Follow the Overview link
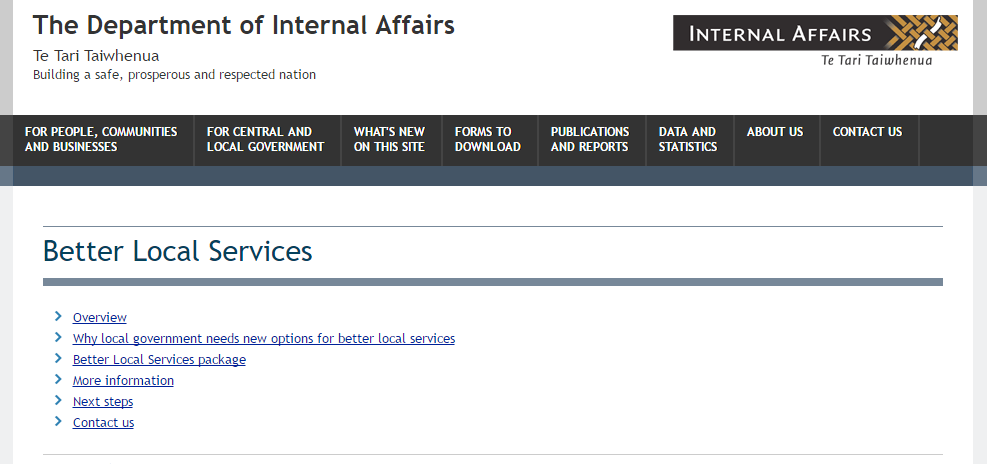The height and width of the screenshot is (464, 987). point(99,317)
